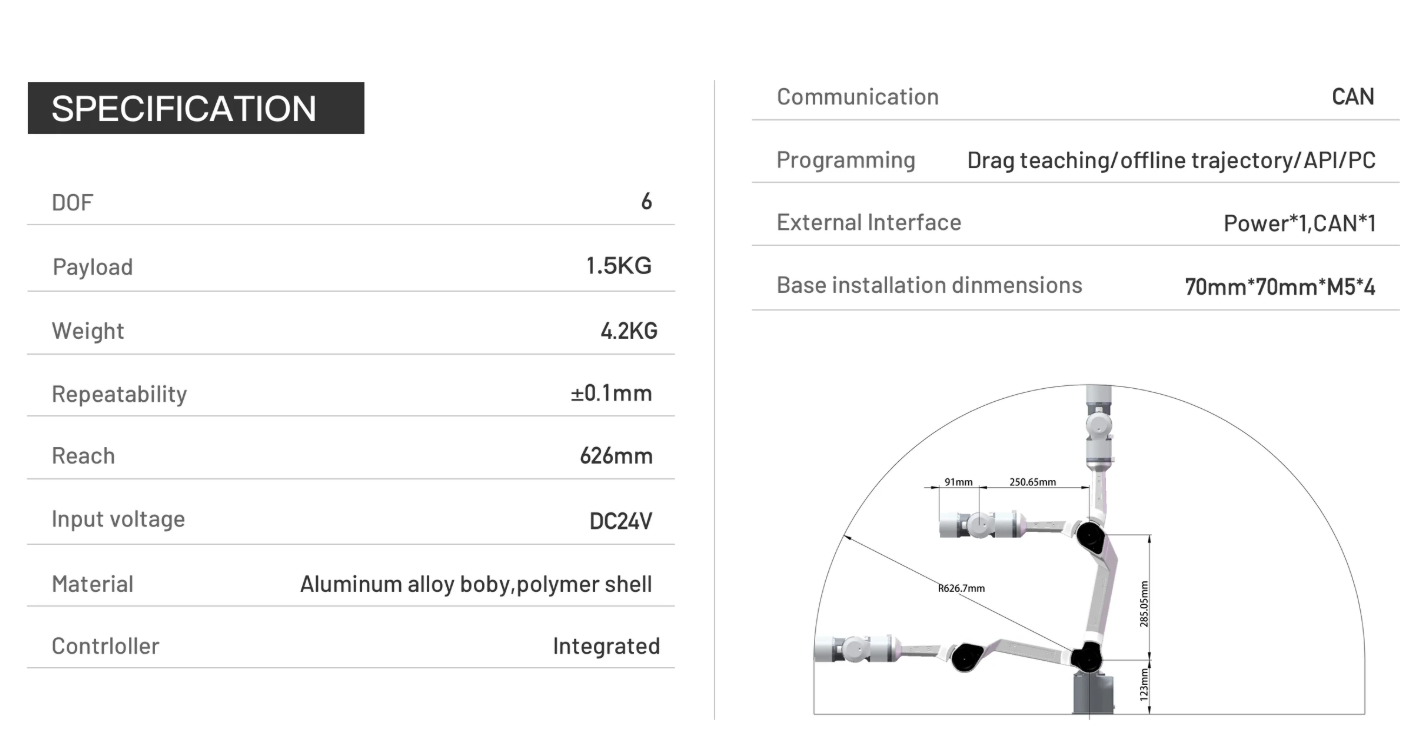Screen dimensions: 1411x754
Task: Click the SPECIFICATION heading banner
Action: point(196,108)
